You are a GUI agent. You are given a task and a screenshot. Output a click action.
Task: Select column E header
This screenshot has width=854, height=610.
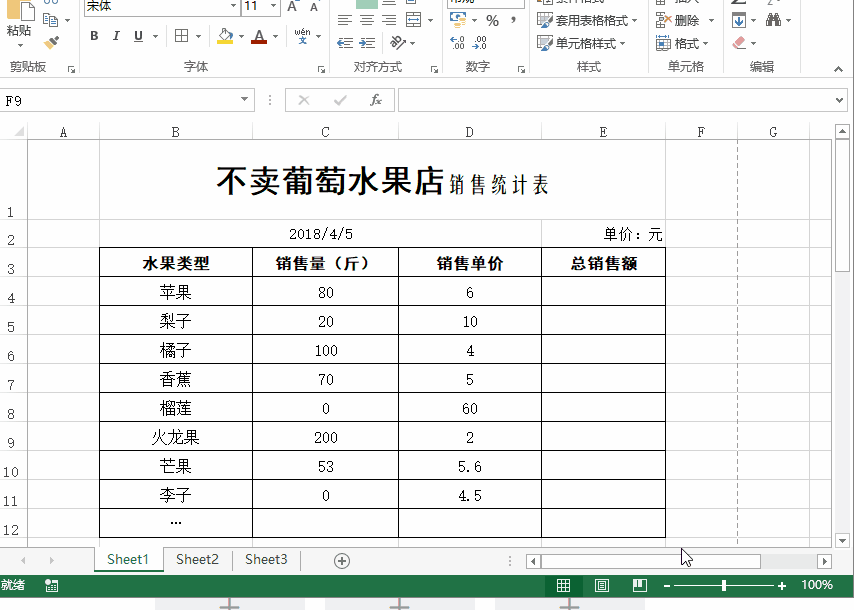(x=603, y=132)
